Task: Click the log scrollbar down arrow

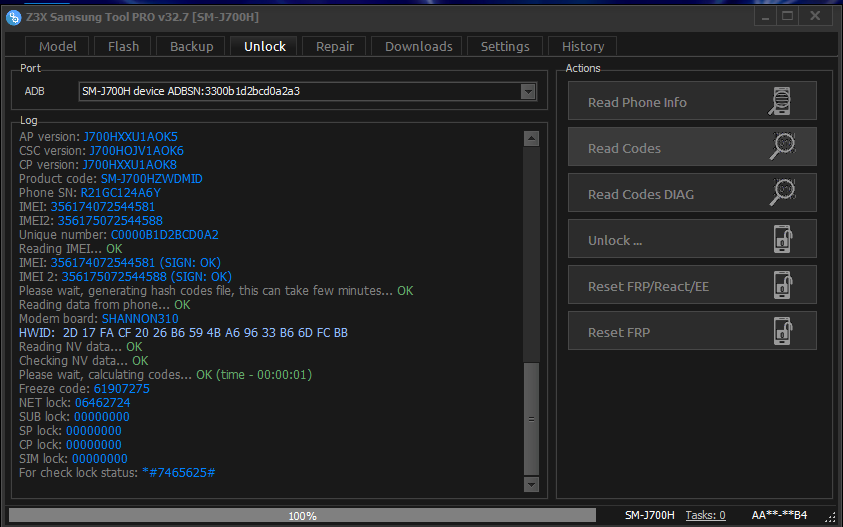Action: [531, 485]
